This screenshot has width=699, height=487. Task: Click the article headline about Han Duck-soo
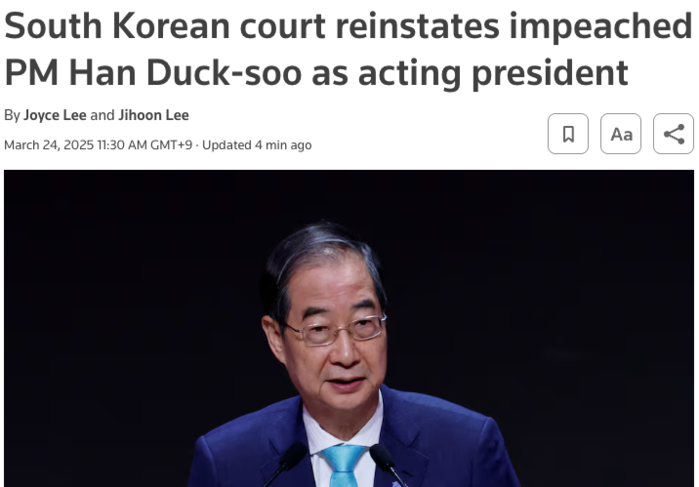[x=348, y=49]
